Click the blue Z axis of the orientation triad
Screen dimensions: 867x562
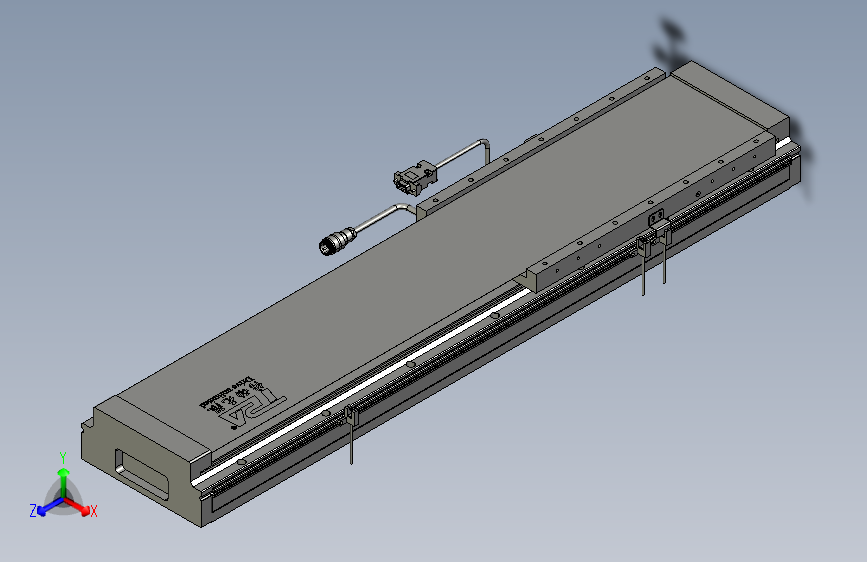pyautogui.click(x=45, y=507)
